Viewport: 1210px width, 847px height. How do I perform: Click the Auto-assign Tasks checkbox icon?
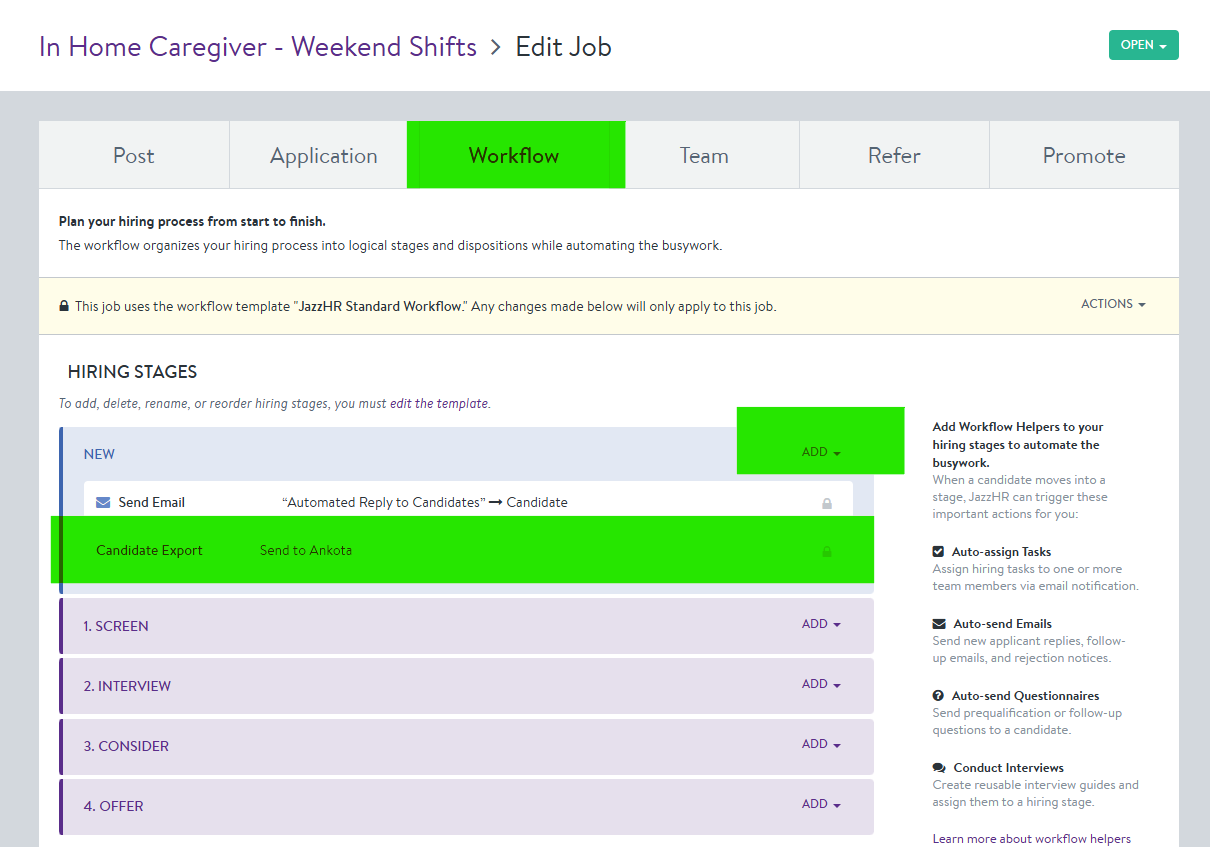(938, 552)
